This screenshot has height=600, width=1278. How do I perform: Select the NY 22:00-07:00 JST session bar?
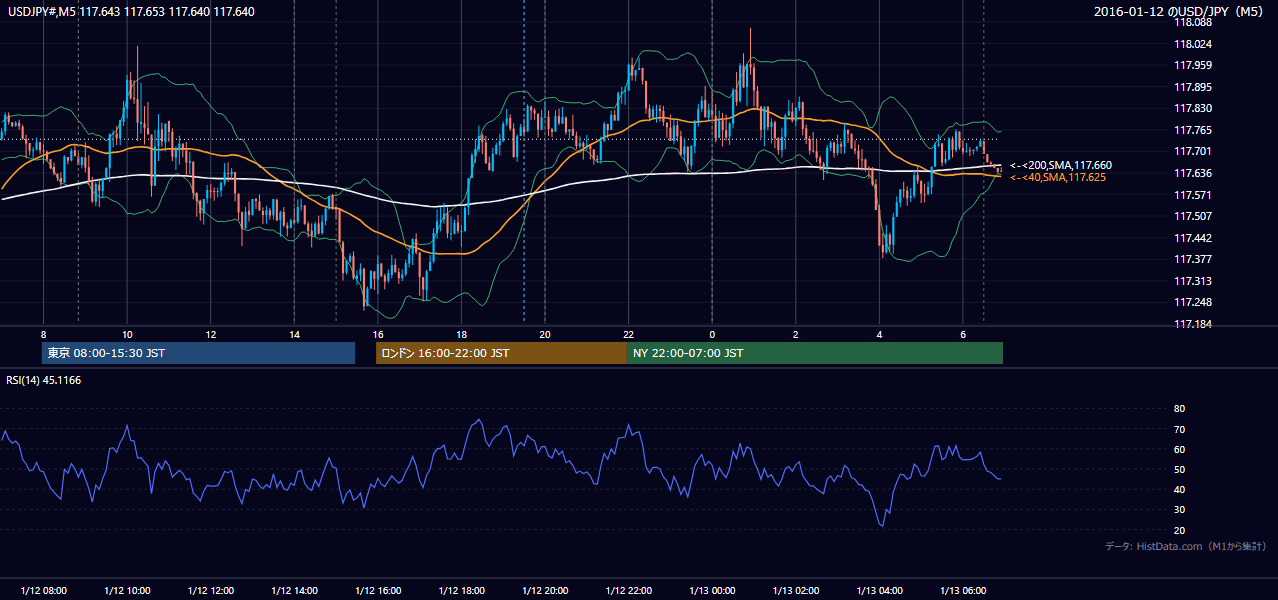point(815,353)
